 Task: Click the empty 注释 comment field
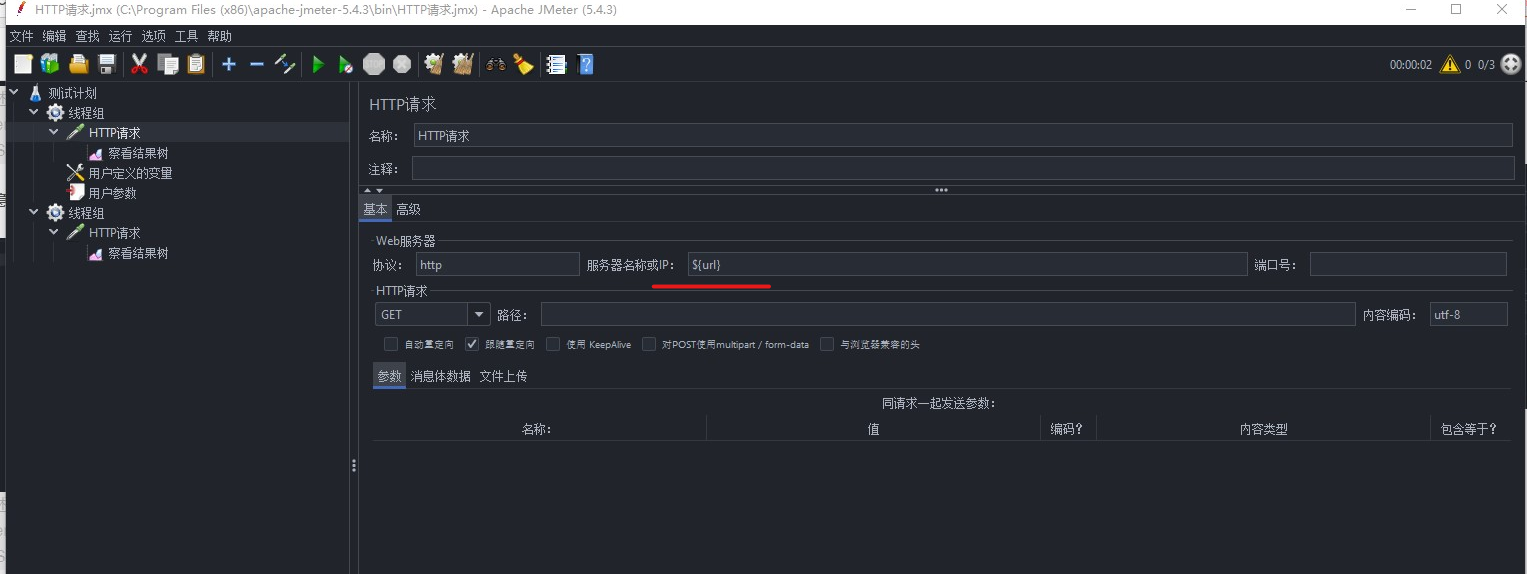(x=963, y=168)
